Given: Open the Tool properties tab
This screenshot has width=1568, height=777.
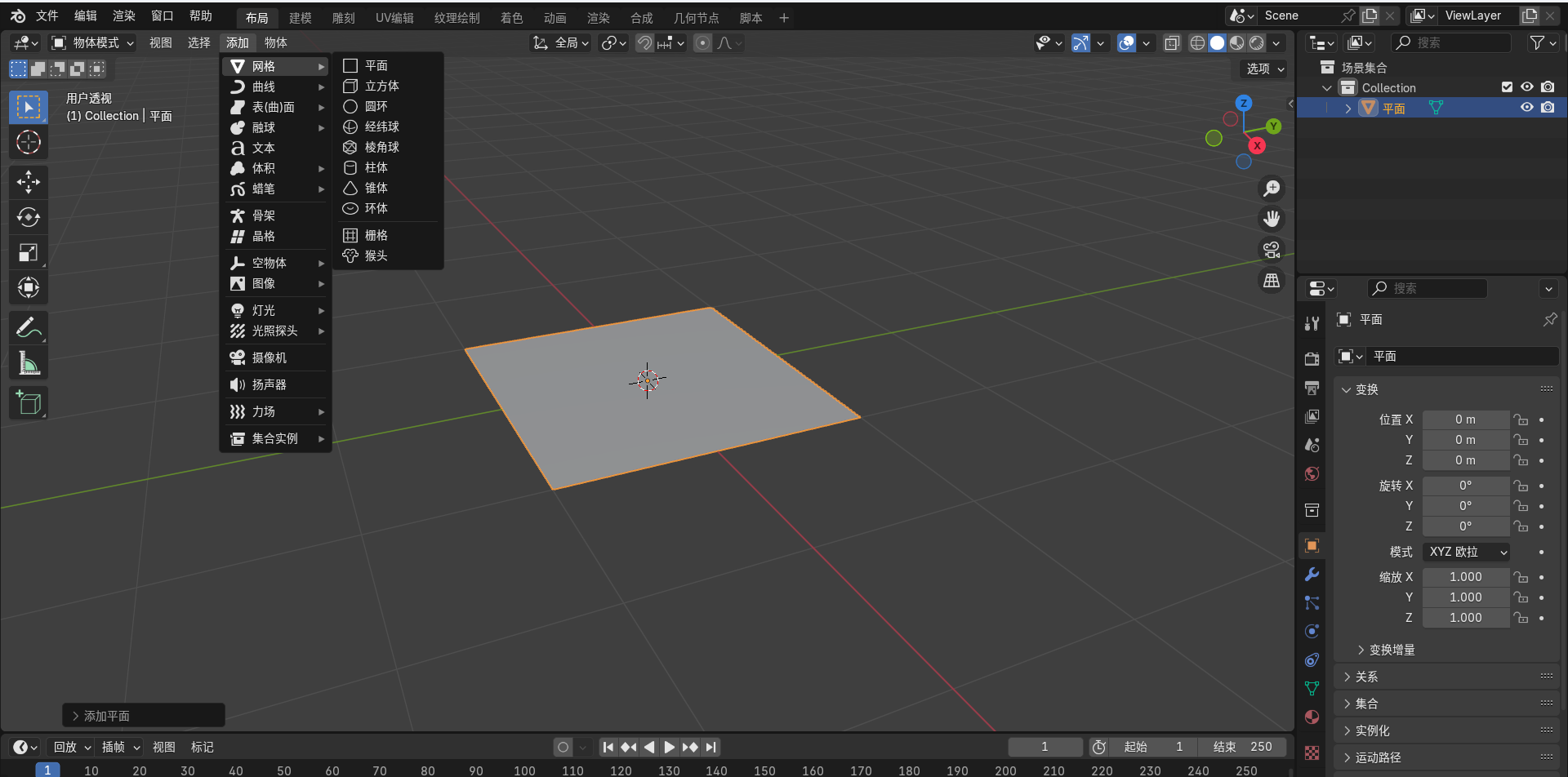Looking at the screenshot, I should [1312, 323].
